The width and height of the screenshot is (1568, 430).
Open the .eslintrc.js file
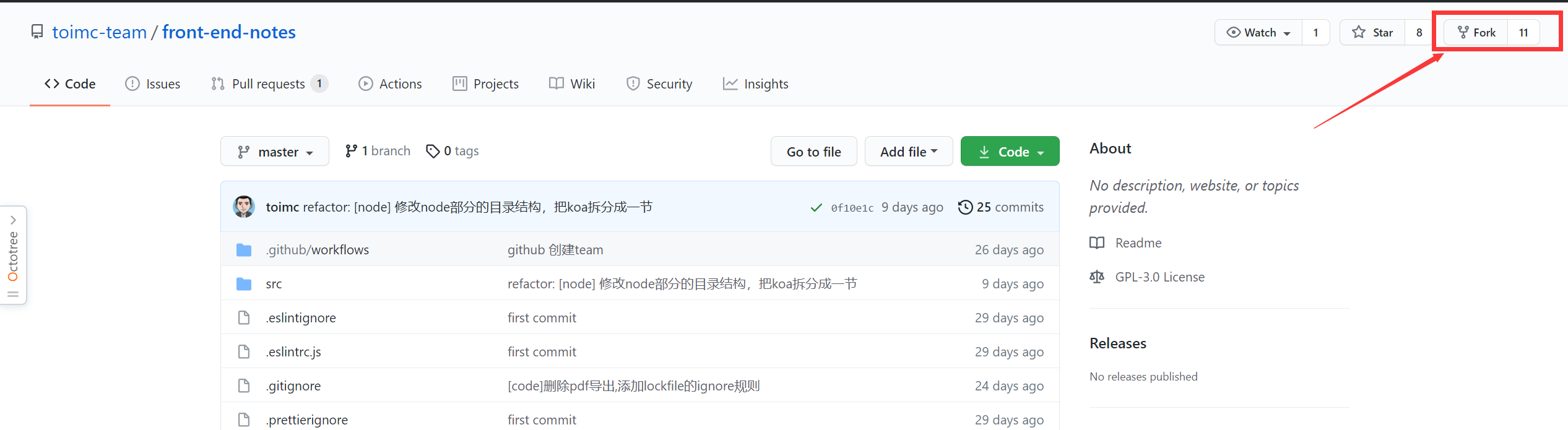(x=293, y=352)
